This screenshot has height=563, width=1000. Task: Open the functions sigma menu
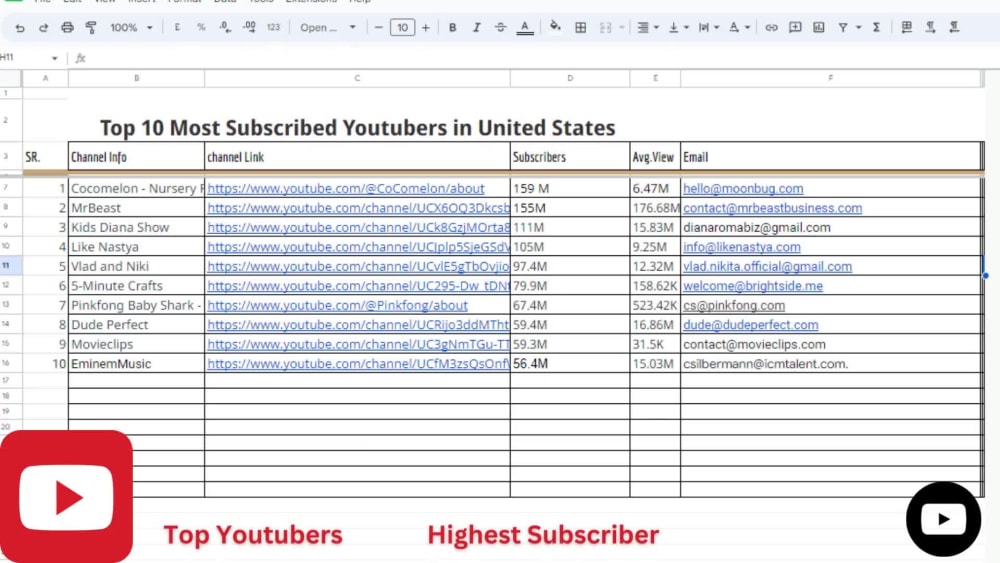(x=876, y=27)
